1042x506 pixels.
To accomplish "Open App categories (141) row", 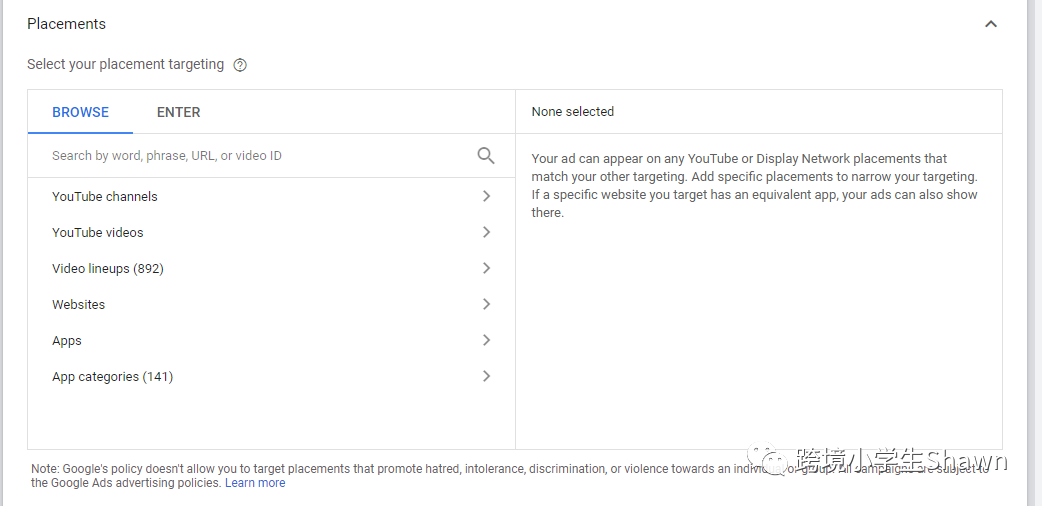I will (113, 377).
